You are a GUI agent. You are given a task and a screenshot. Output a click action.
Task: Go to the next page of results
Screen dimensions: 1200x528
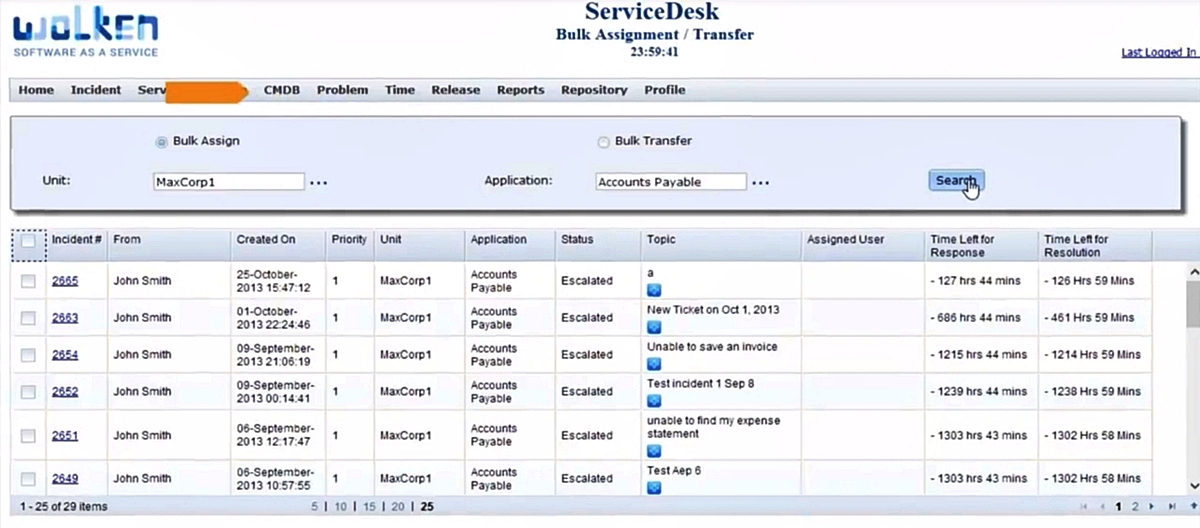pos(1153,507)
